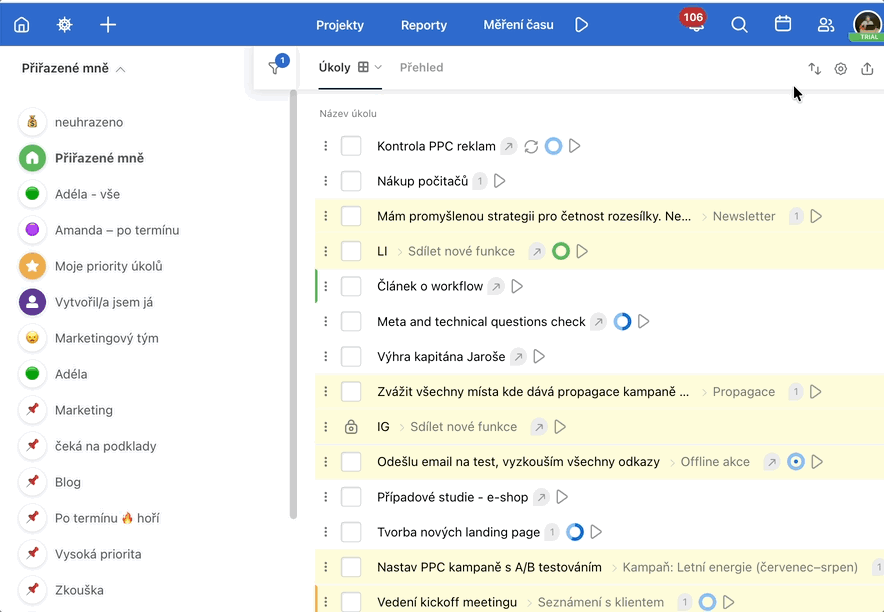Click the sort arrows icon
This screenshot has height=612, width=884.
coord(814,69)
